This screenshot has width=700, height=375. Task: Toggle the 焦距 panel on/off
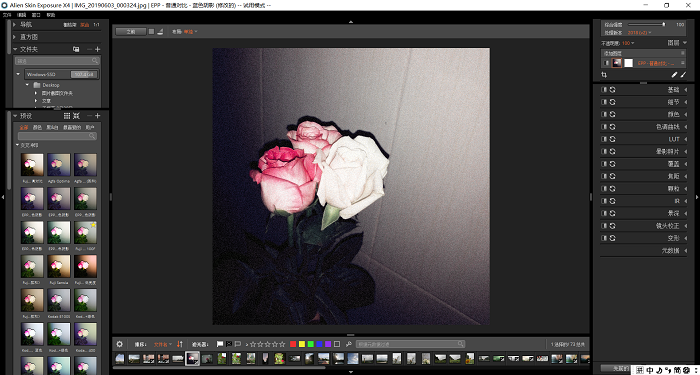[604, 176]
